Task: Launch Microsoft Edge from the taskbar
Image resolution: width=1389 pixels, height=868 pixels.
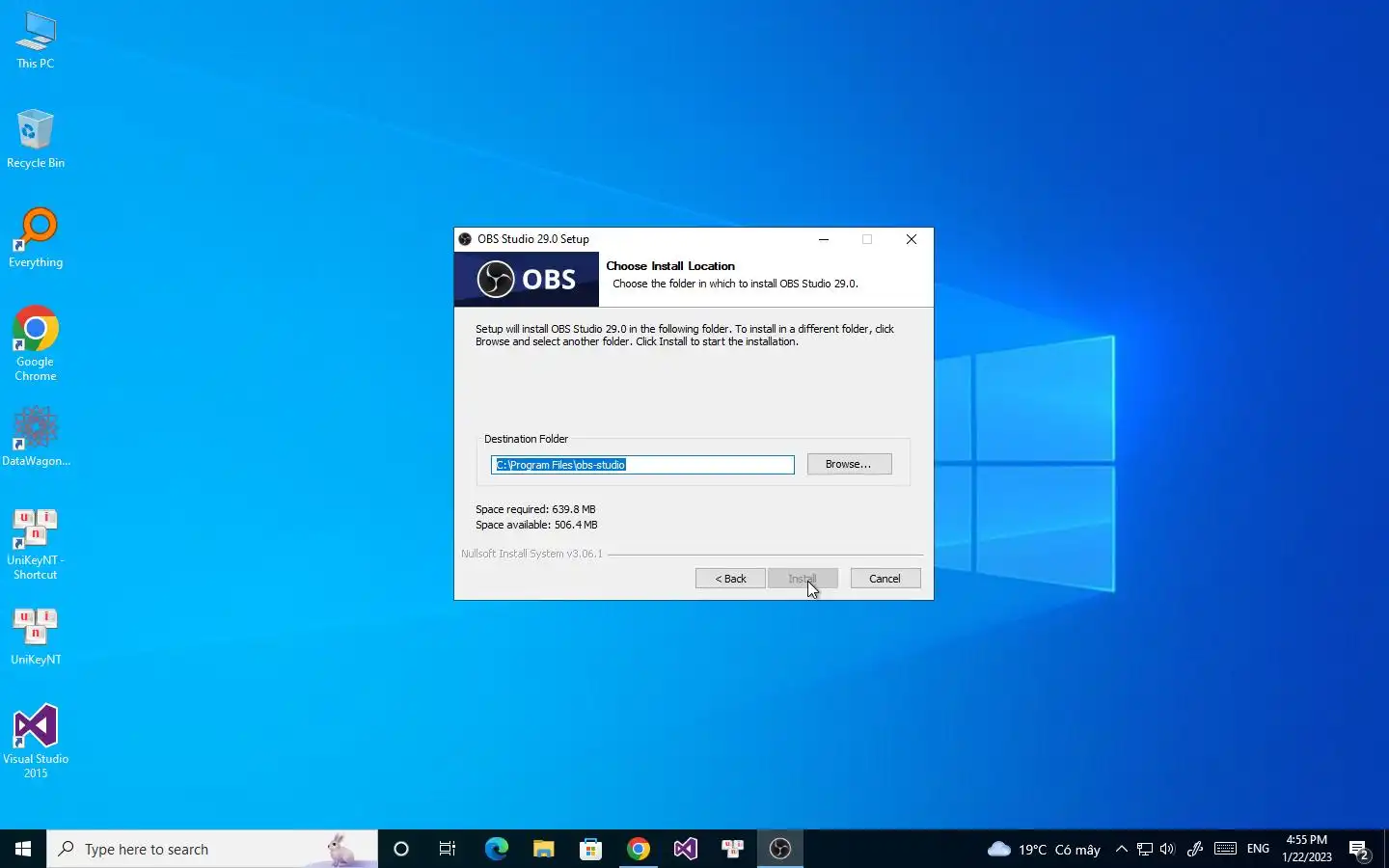Action: pyautogui.click(x=496, y=849)
